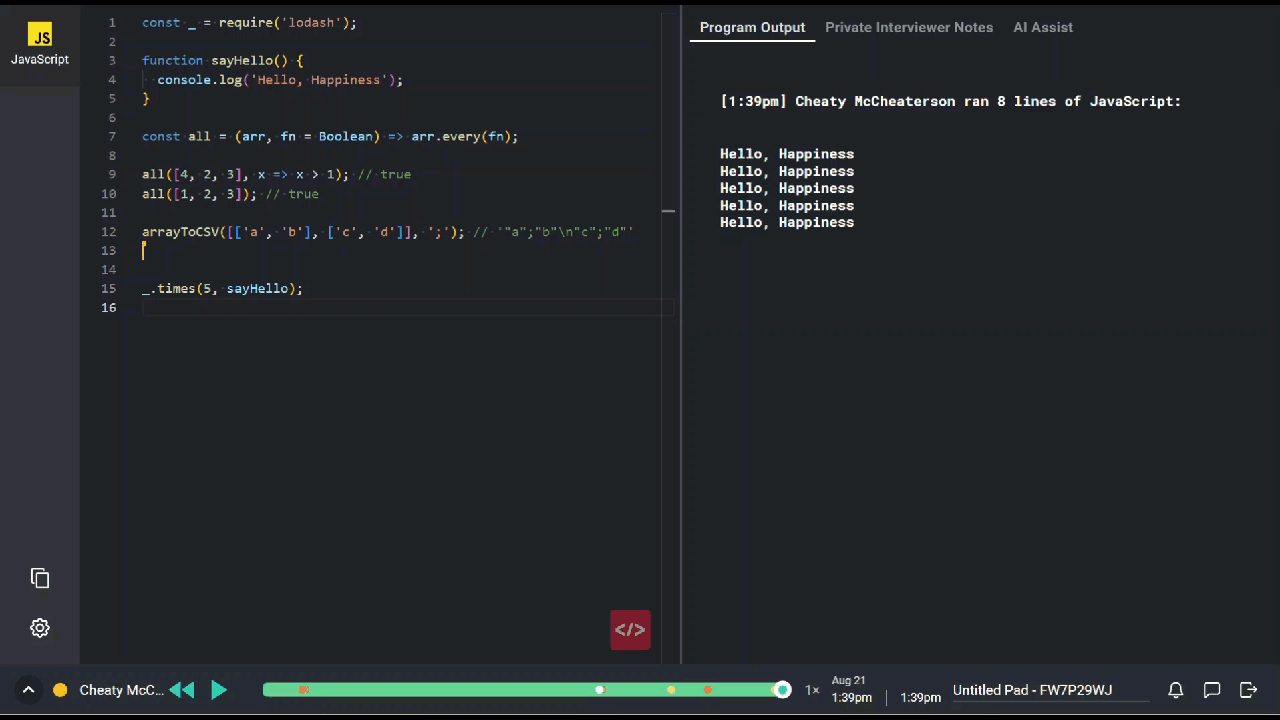This screenshot has height=720, width=1280.
Task: Open the settings gear in sidebar
Action: [40, 628]
